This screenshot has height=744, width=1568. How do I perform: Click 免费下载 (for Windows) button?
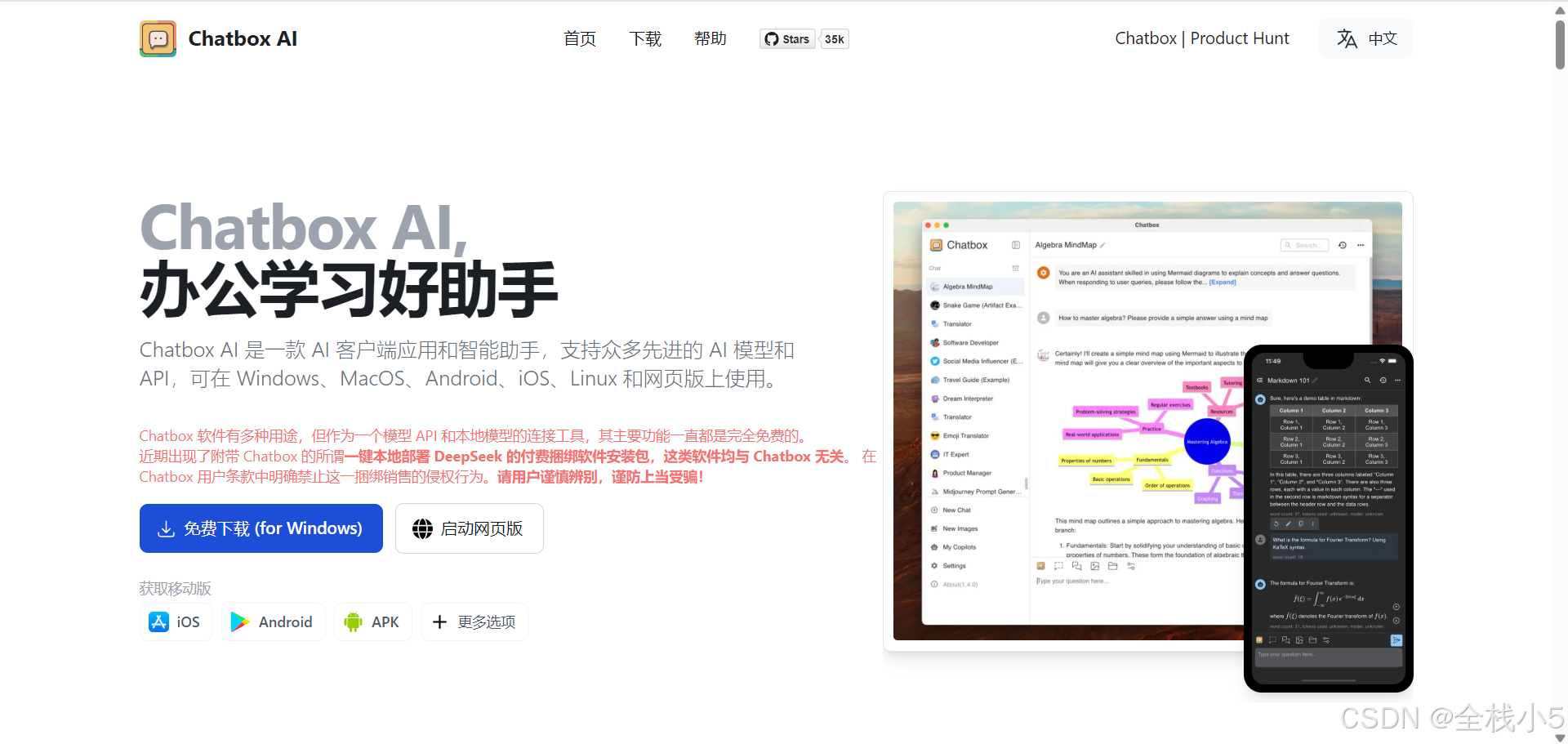[261, 528]
